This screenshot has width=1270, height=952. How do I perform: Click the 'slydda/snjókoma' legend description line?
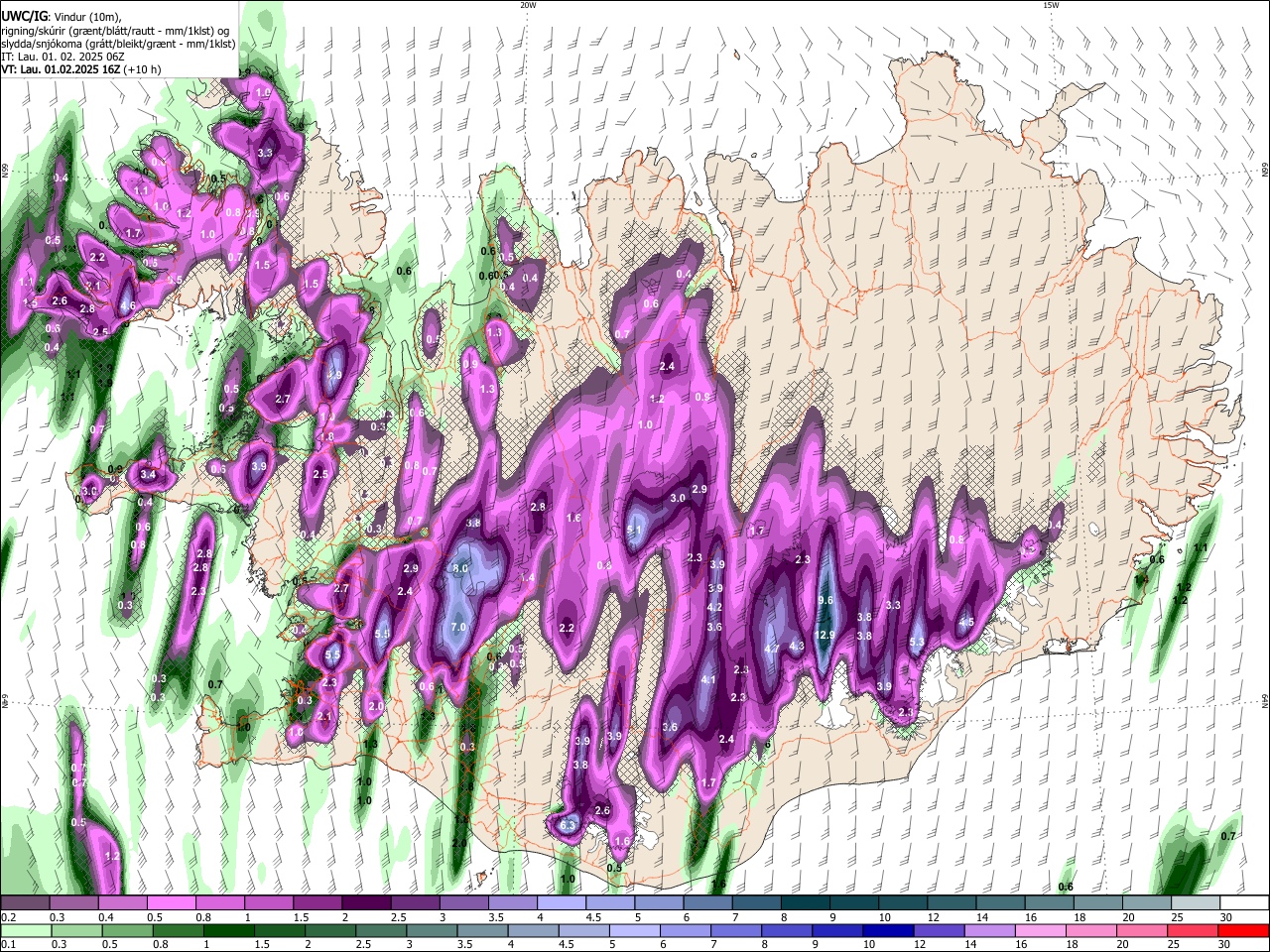click(x=118, y=44)
